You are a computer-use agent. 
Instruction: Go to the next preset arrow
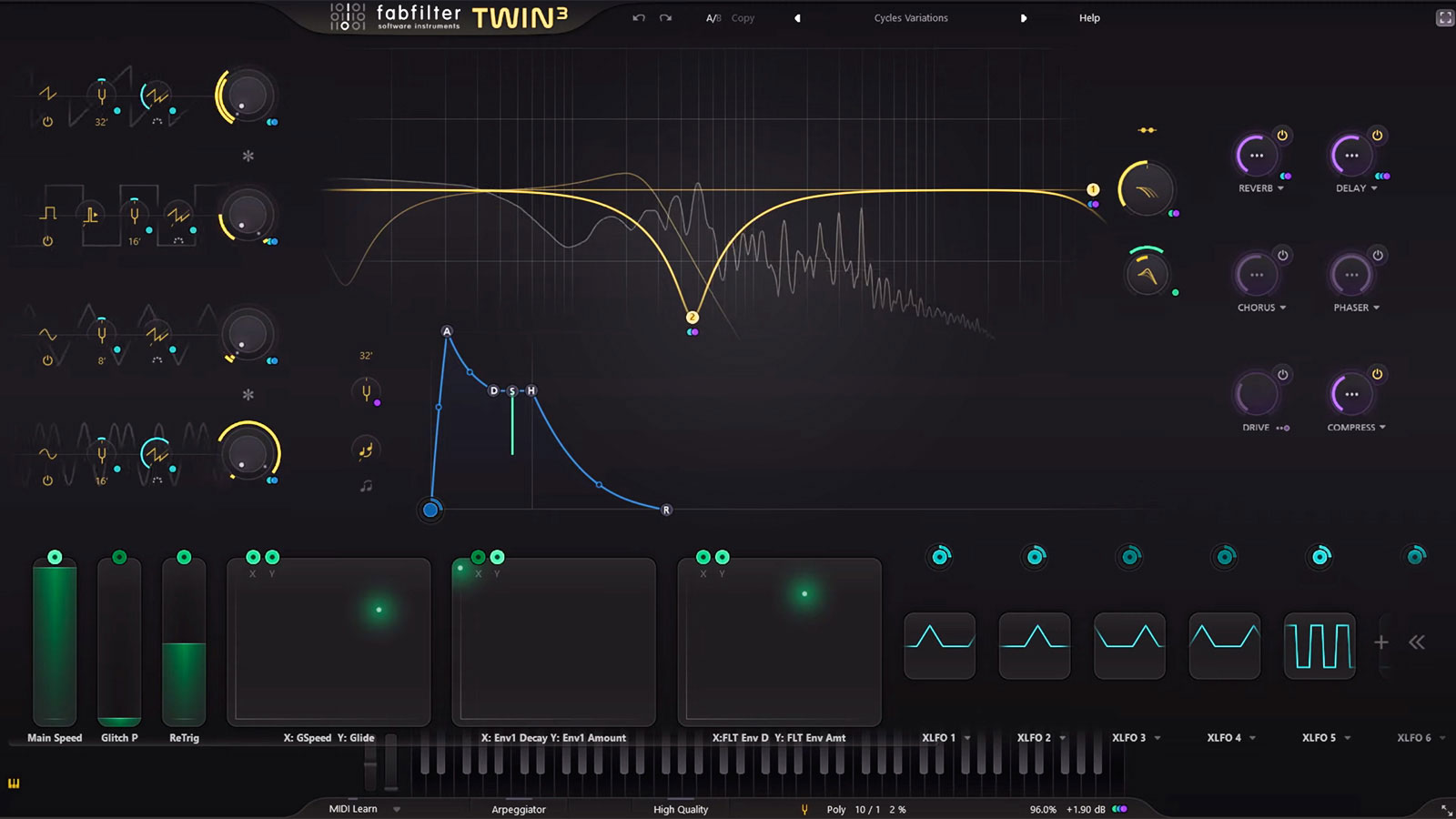1024,18
